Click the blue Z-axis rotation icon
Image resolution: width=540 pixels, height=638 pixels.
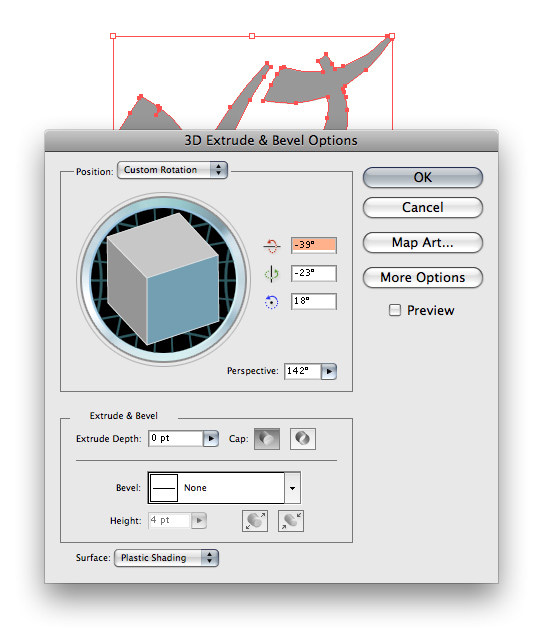click(x=271, y=302)
